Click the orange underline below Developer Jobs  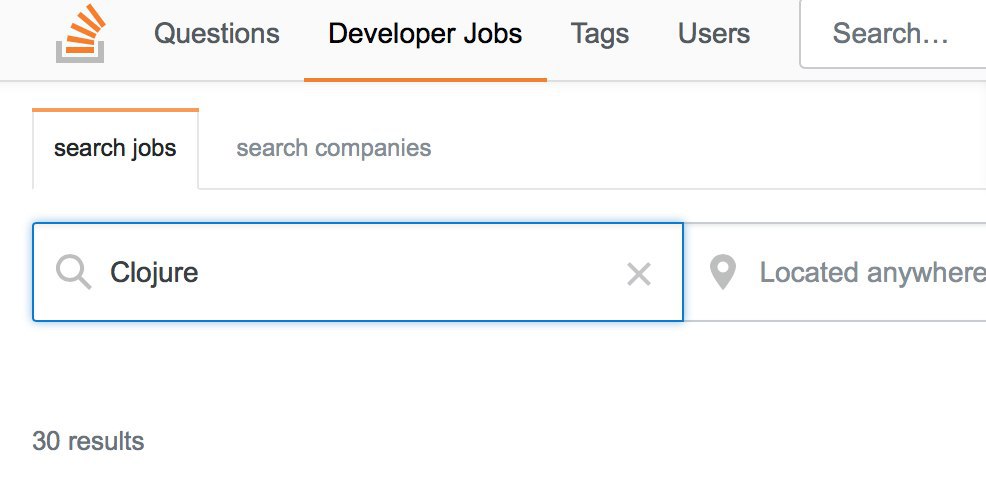pos(425,80)
